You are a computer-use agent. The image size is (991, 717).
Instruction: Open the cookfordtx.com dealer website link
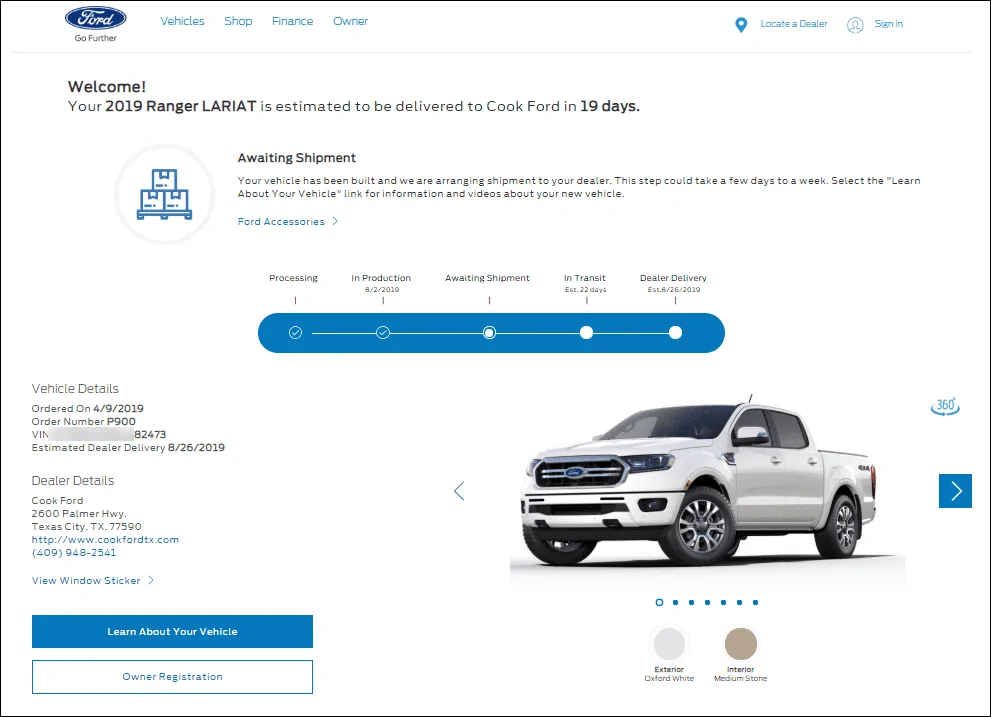pyautogui.click(x=106, y=539)
